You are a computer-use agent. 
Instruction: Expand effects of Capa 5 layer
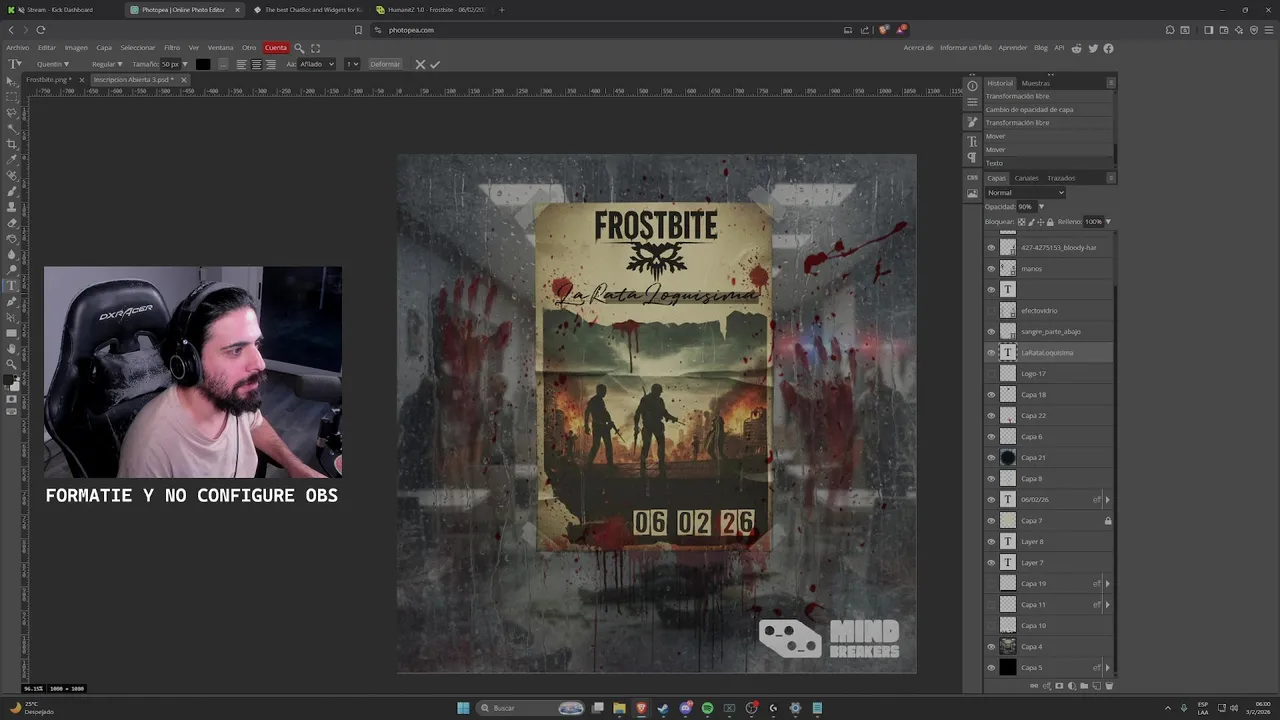click(1107, 668)
